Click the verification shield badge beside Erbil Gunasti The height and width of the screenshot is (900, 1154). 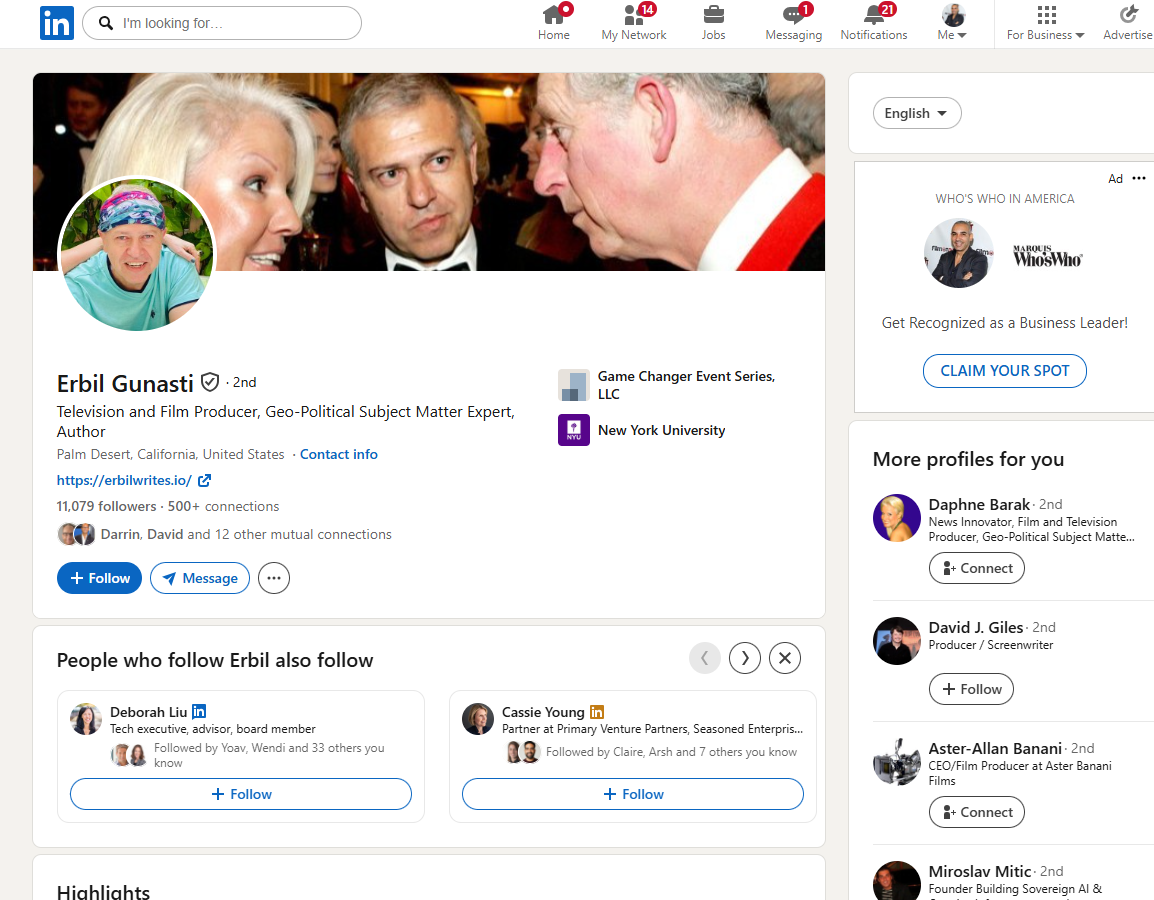210,382
